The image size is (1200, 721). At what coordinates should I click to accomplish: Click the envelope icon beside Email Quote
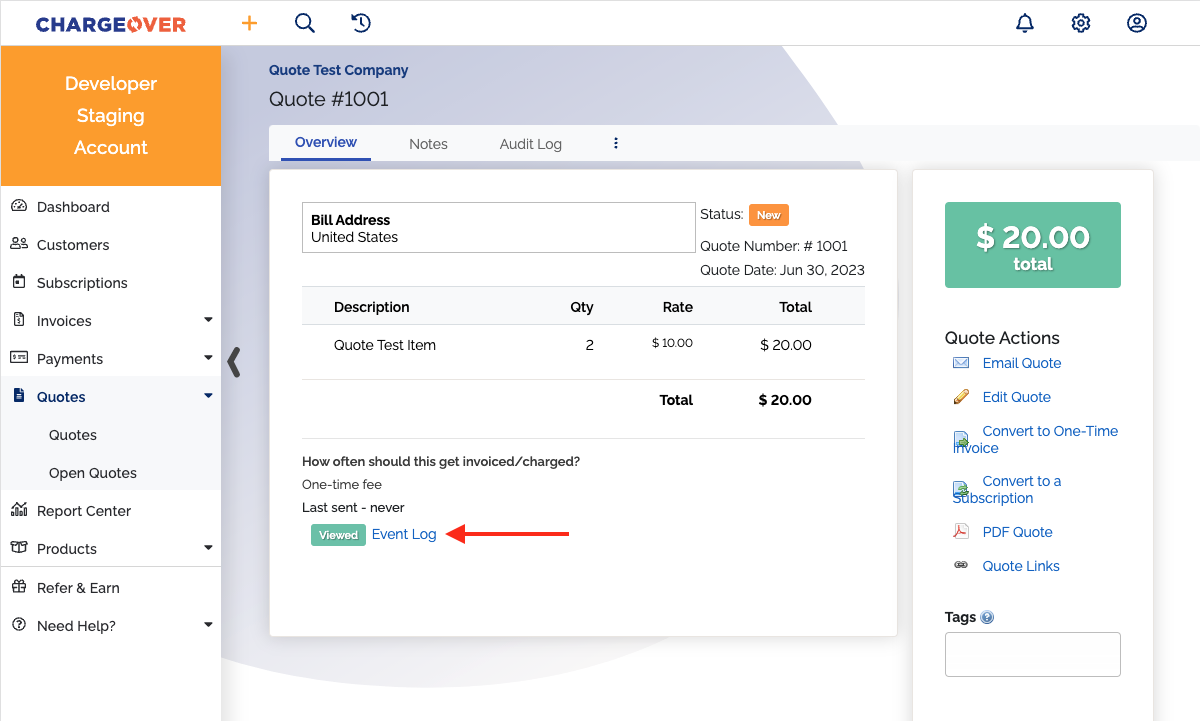961,363
